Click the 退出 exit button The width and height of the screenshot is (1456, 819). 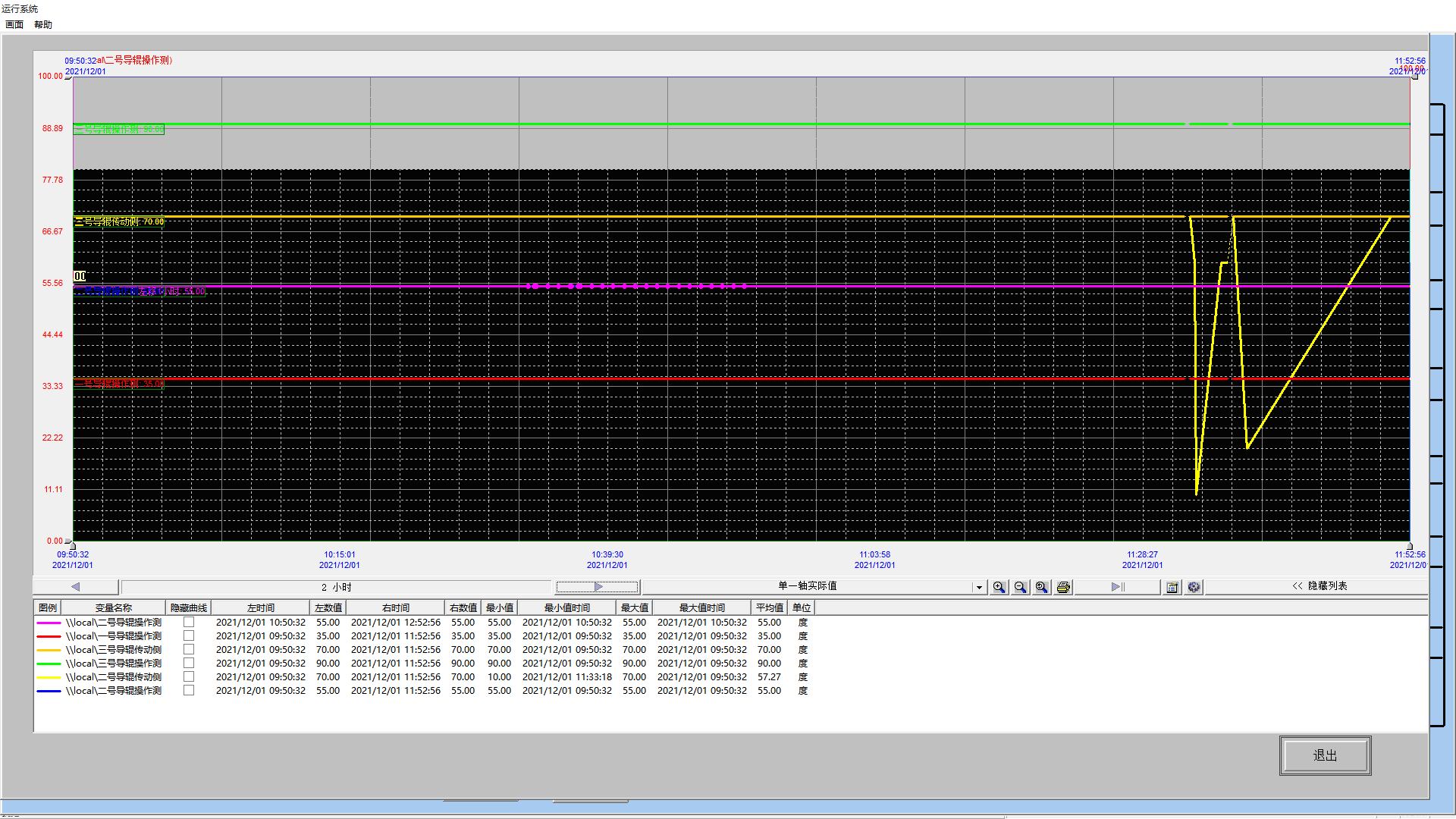(1325, 755)
